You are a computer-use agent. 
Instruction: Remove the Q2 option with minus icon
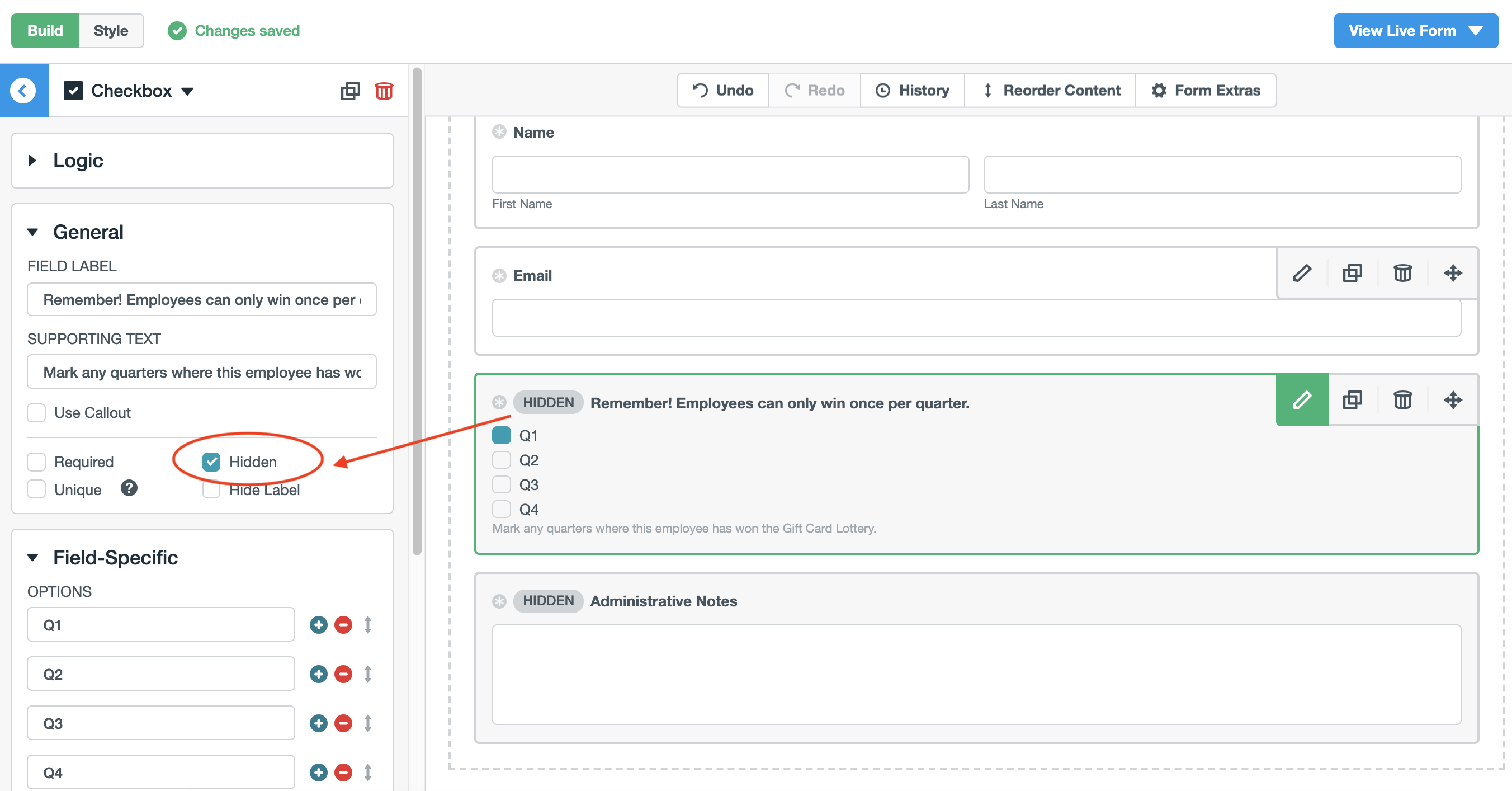click(343, 674)
